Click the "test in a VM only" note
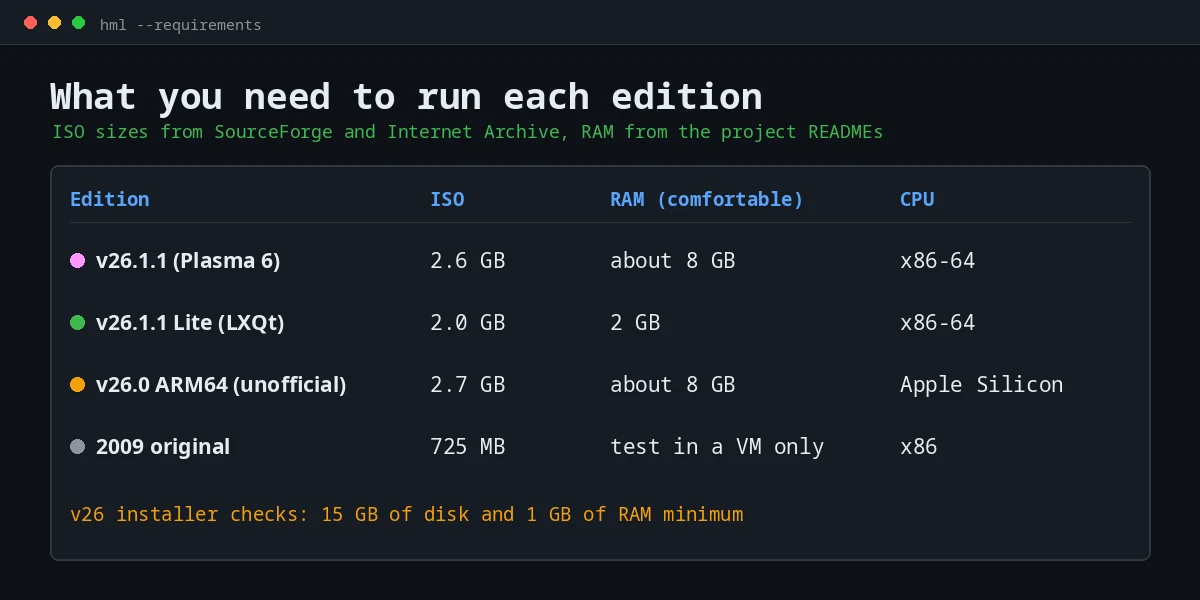The width and height of the screenshot is (1200, 600). tap(717, 447)
